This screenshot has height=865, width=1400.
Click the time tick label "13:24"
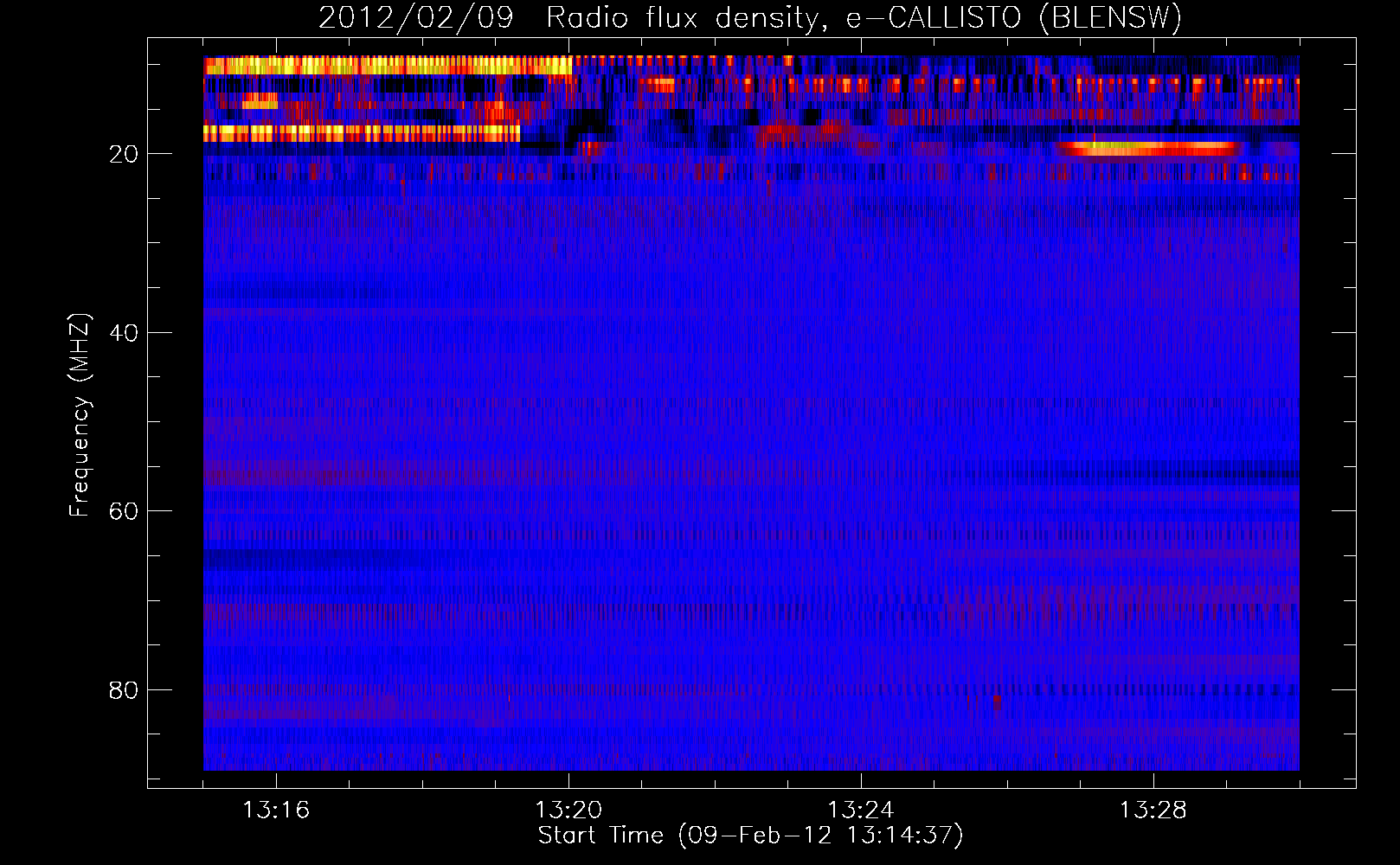click(861, 811)
